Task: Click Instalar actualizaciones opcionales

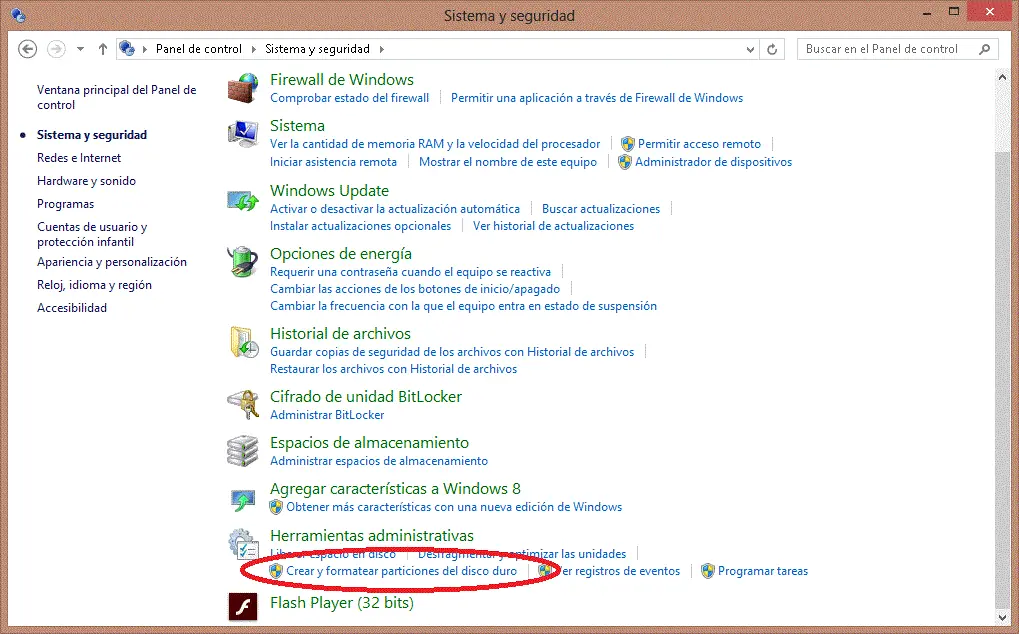Action: coord(360,225)
